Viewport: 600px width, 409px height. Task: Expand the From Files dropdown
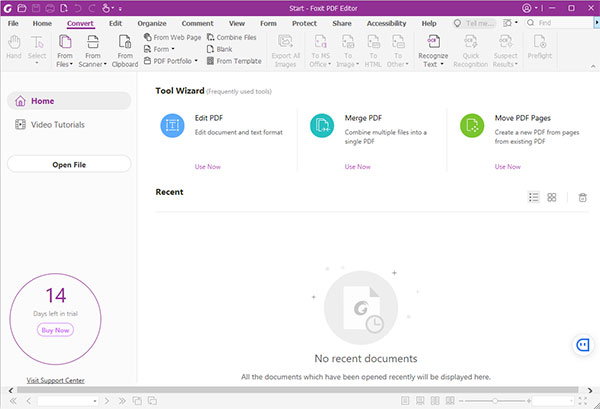click(65, 66)
